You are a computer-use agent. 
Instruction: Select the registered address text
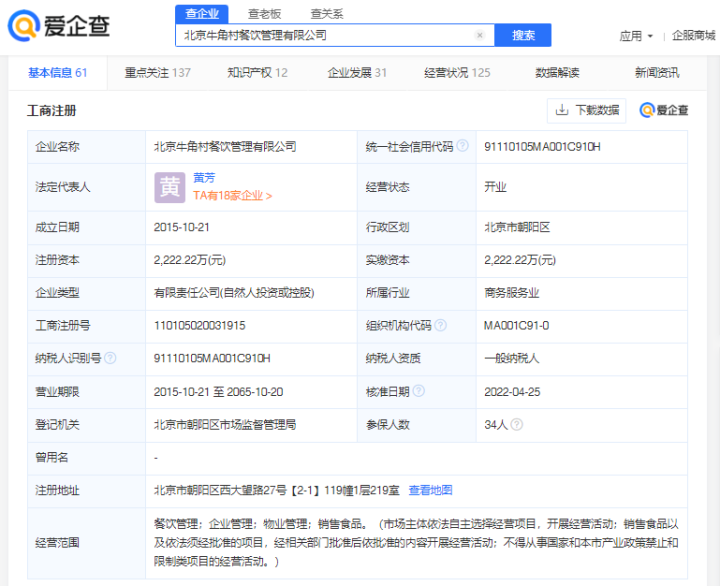point(276,490)
